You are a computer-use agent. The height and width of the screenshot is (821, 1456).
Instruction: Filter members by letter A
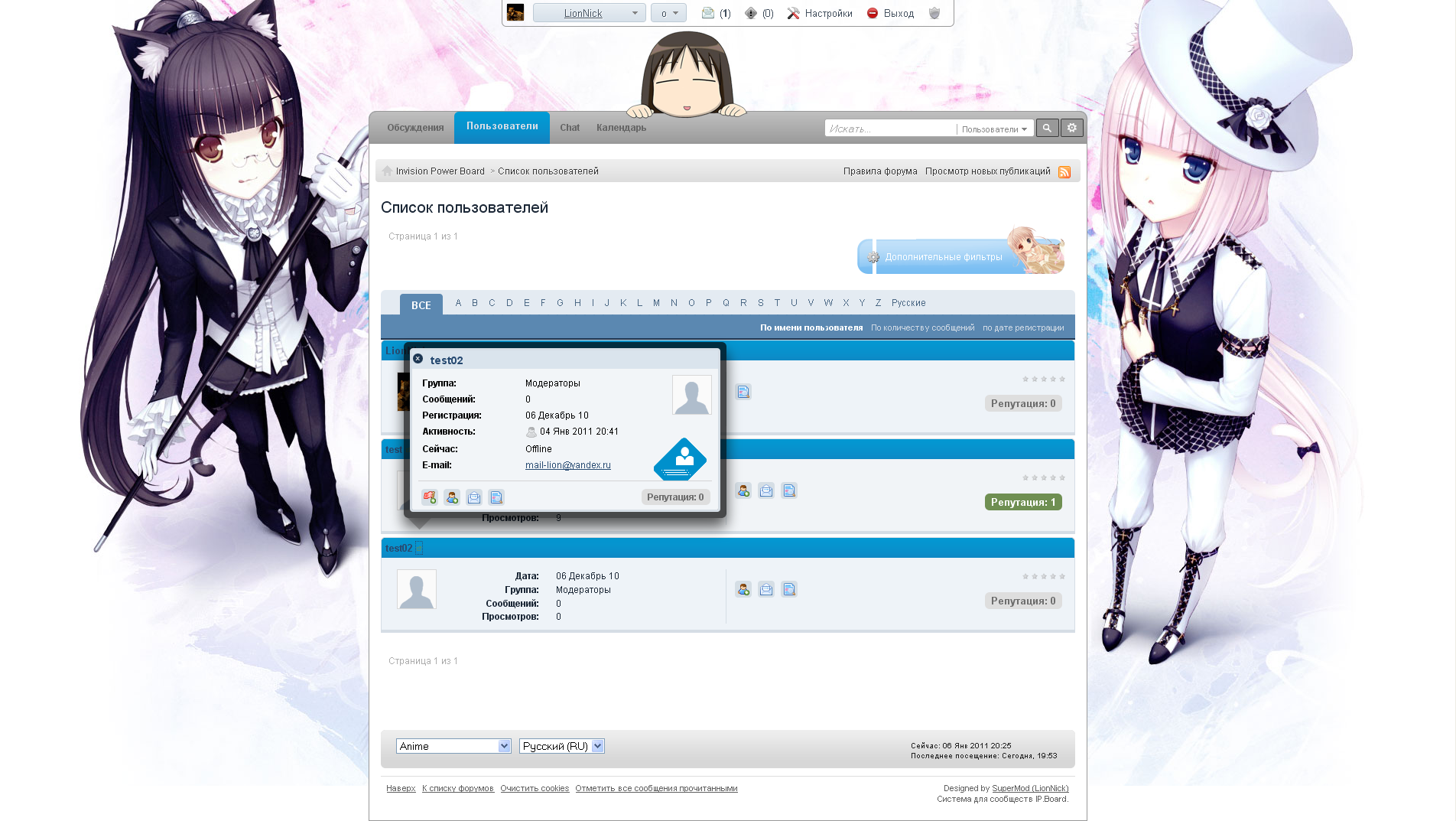(458, 303)
